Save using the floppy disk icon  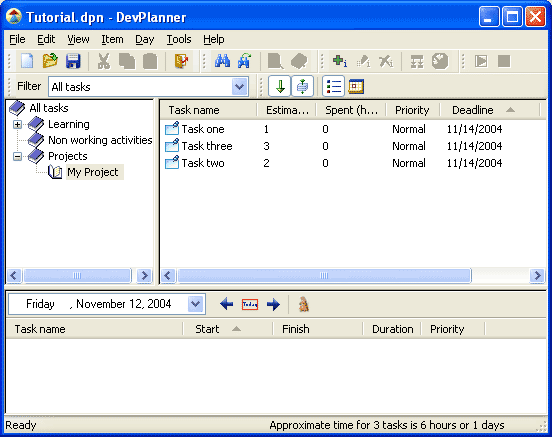(x=73, y=61)
